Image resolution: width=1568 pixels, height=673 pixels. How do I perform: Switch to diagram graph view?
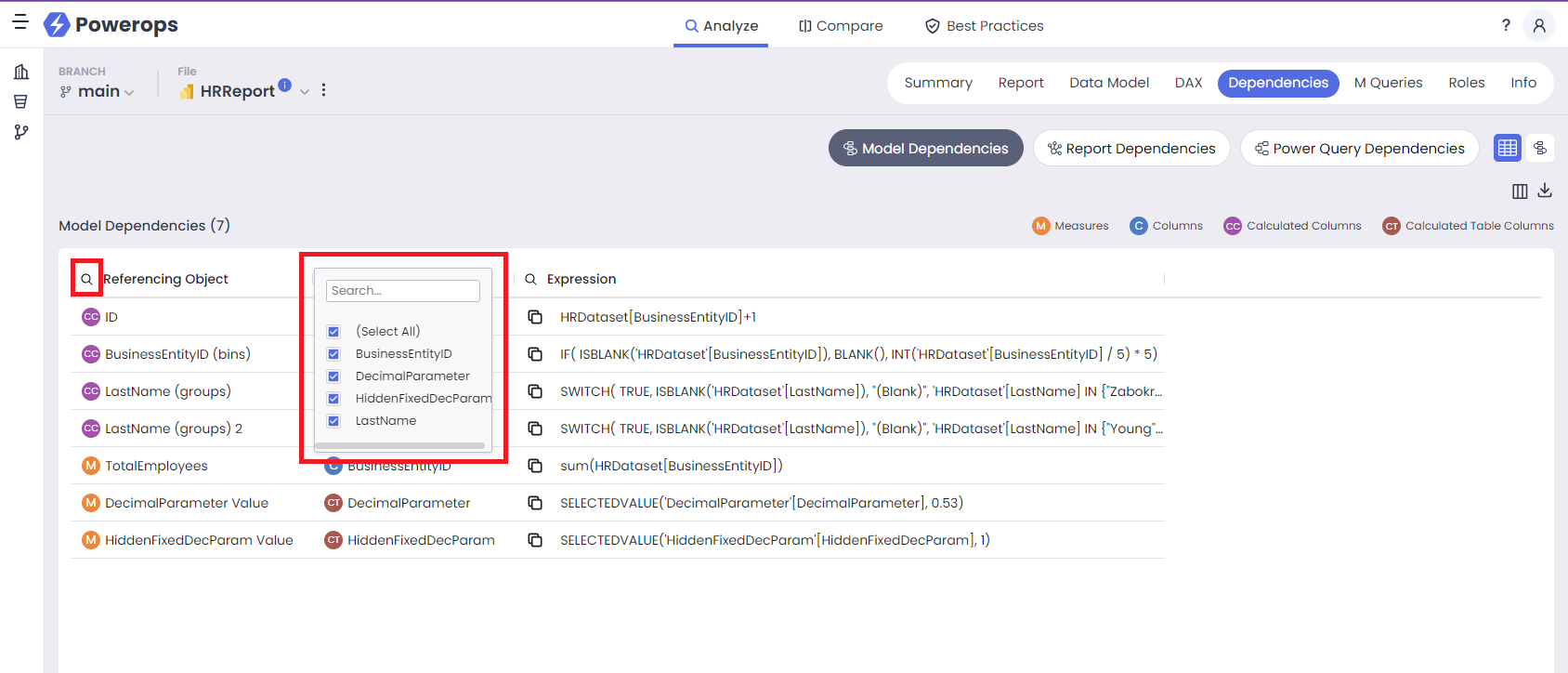click(x=1540, y=148)
